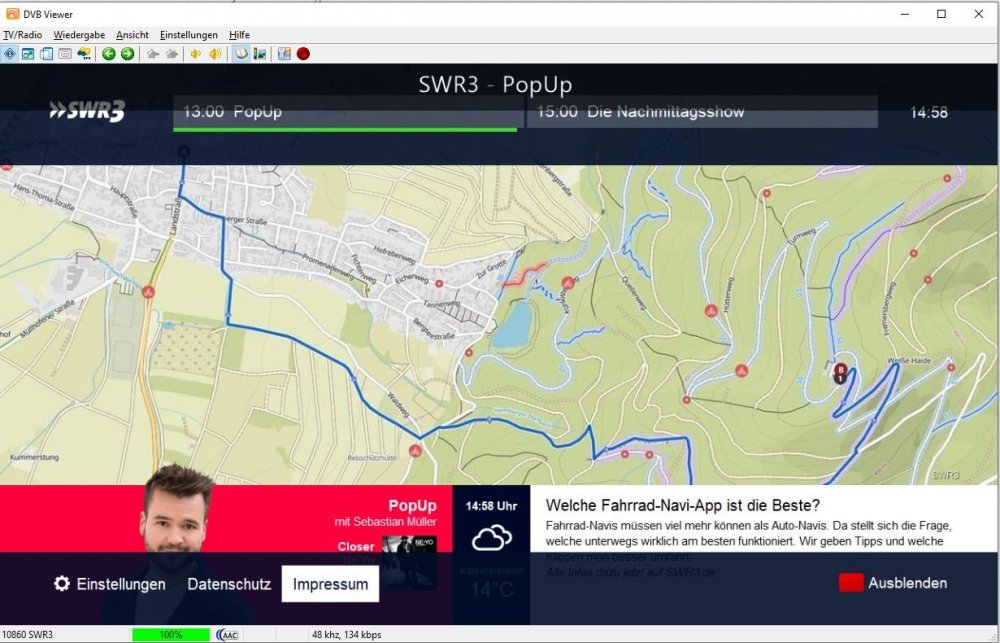Open the Datenschutz link
This screenshot has width=1000, height=643.
[229, 584]
